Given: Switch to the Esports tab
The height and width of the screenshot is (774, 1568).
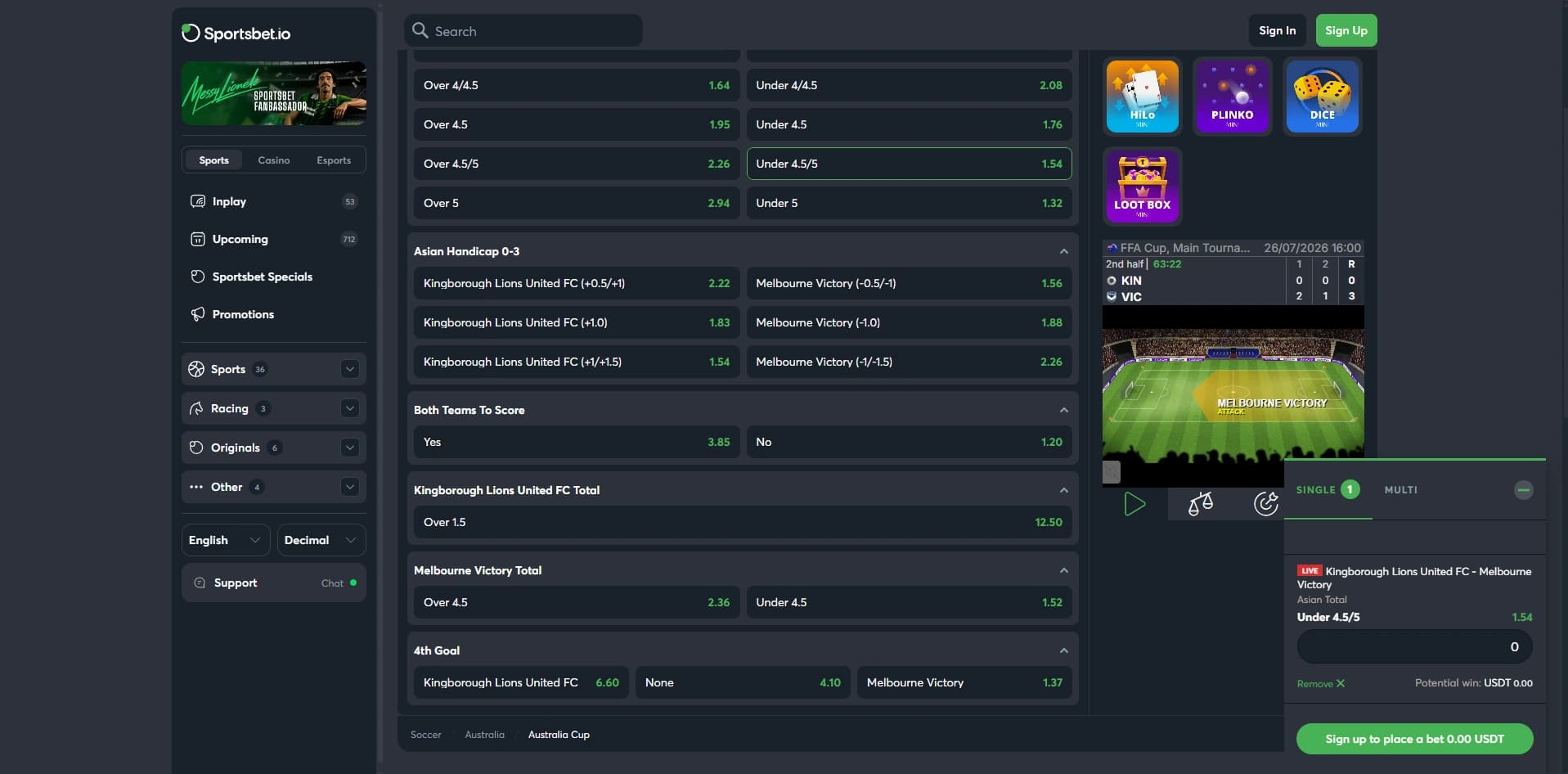Looking at the screenshot, I should tap(334, 160).
